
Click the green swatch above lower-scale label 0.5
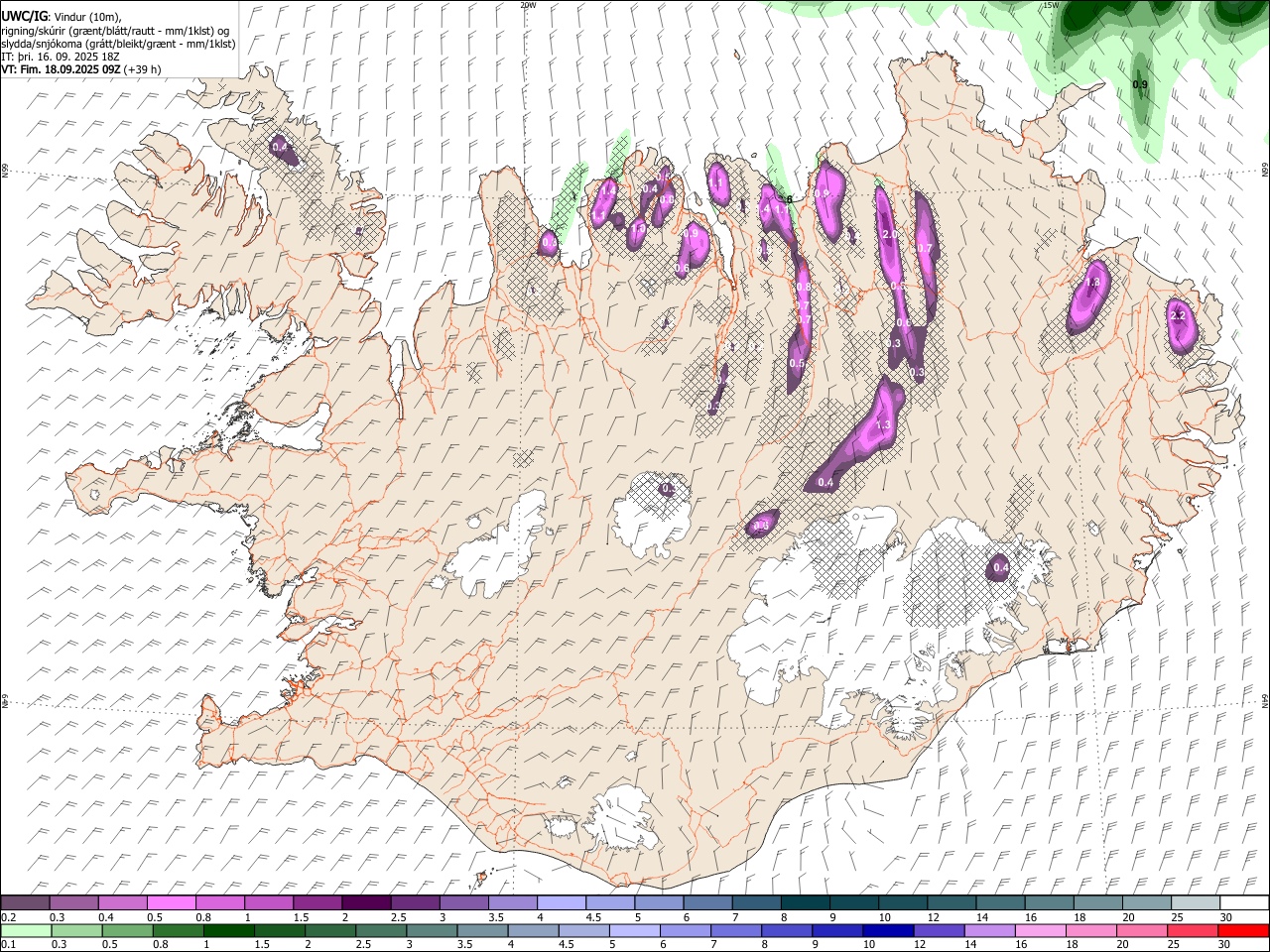click(127, 930)
